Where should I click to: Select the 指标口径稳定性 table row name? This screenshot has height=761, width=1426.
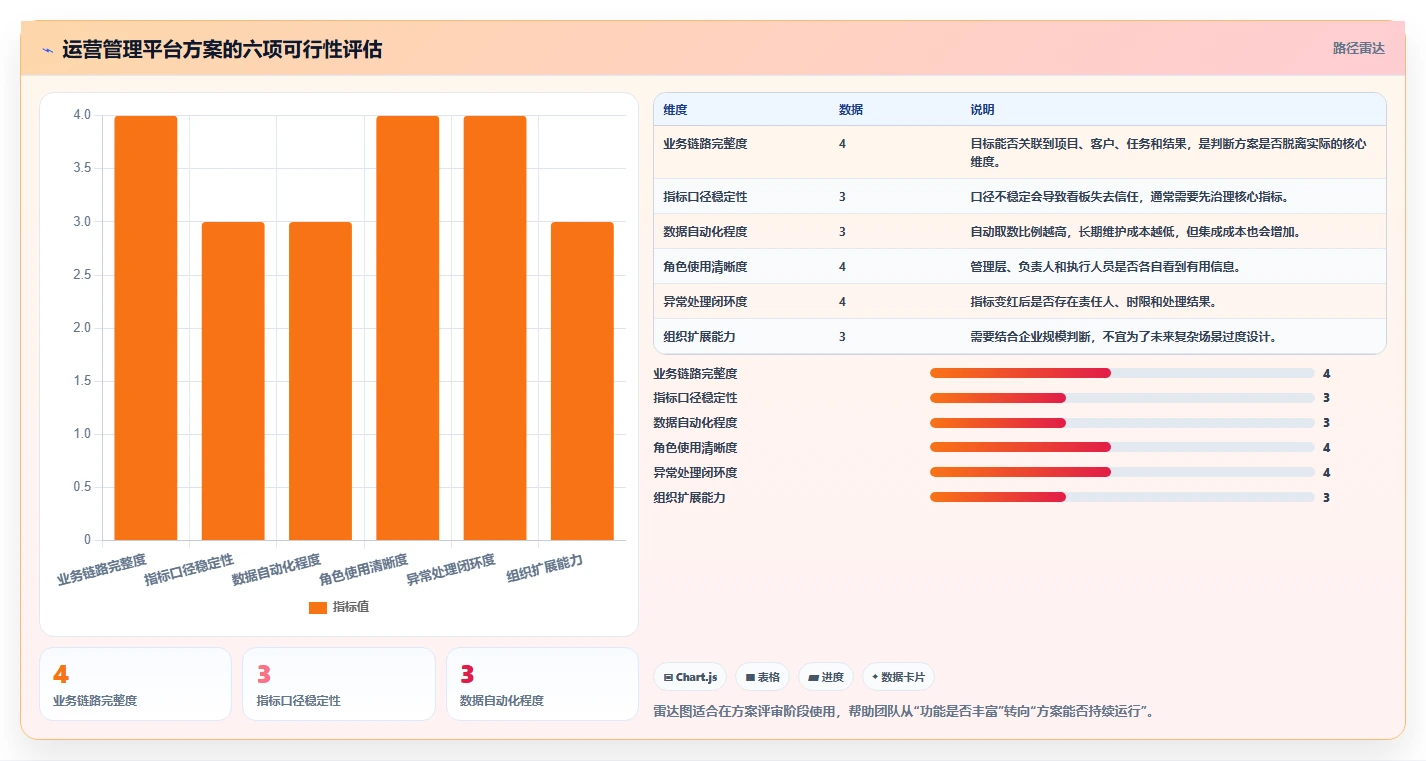[705, 197]
